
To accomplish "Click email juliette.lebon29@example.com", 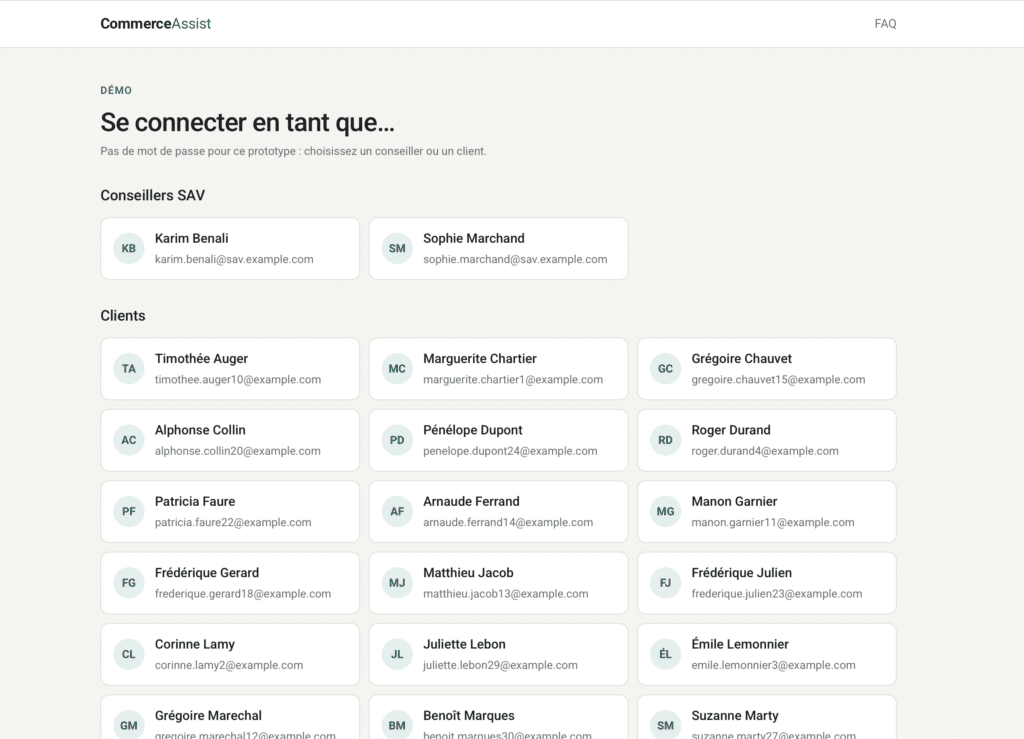I will (500, 665).
